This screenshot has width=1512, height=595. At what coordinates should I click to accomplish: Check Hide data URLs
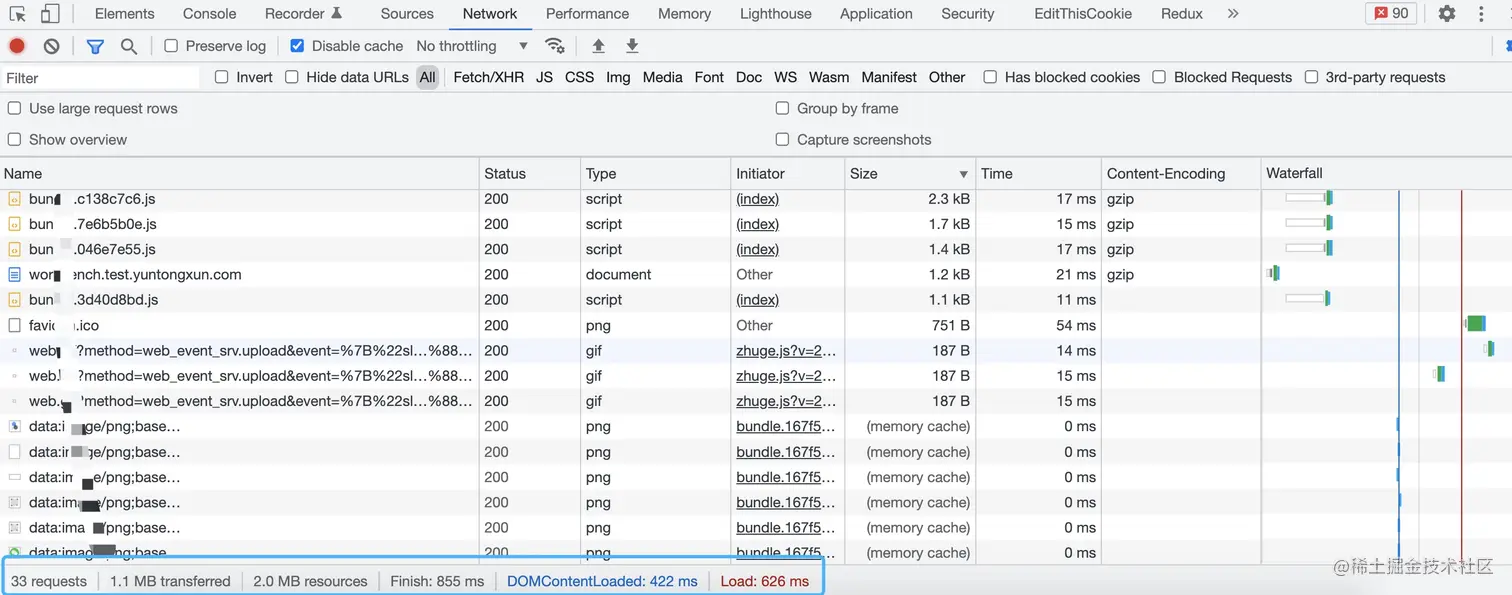pyautogui.click(x=292, y=77)
